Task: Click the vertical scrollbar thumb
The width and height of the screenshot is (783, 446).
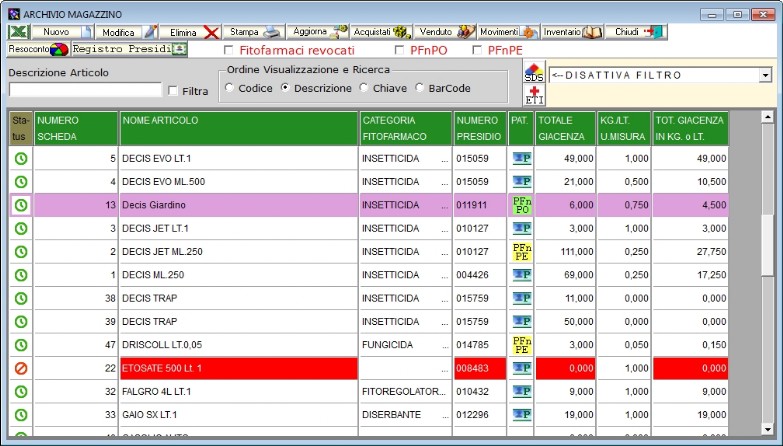Action: coord(768,245)
